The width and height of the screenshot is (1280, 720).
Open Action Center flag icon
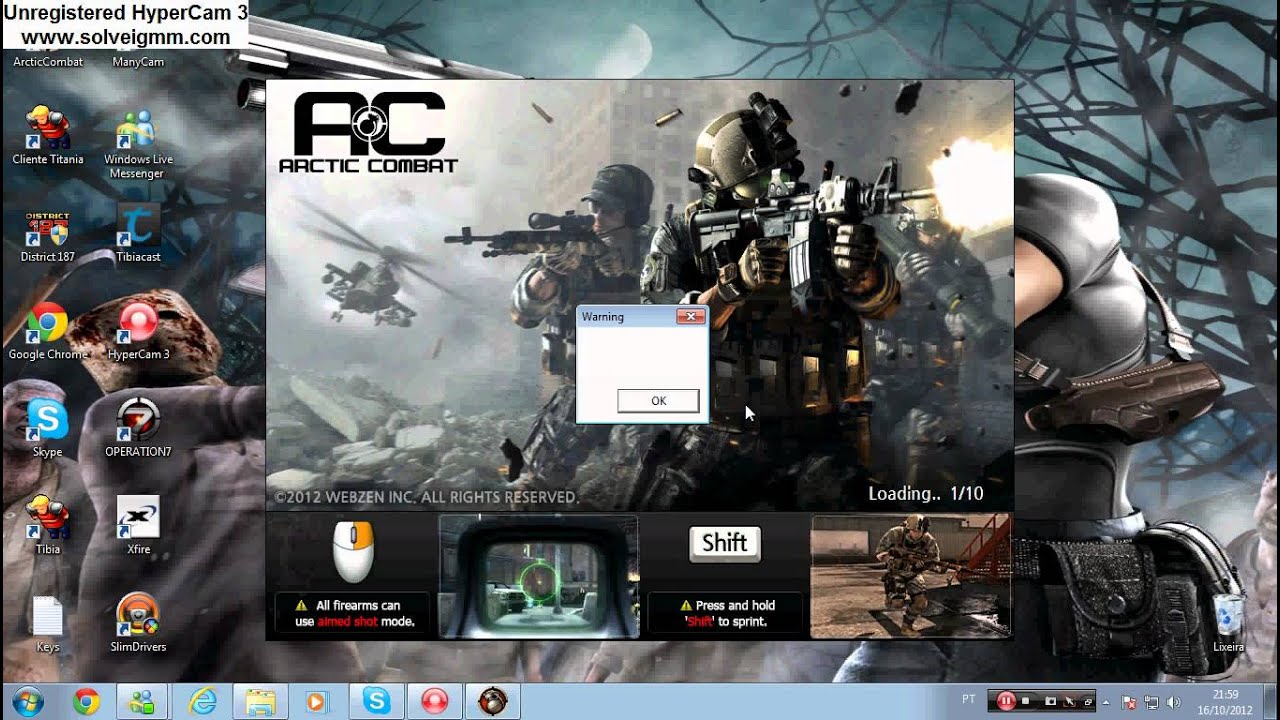[x=1129, y=702]
